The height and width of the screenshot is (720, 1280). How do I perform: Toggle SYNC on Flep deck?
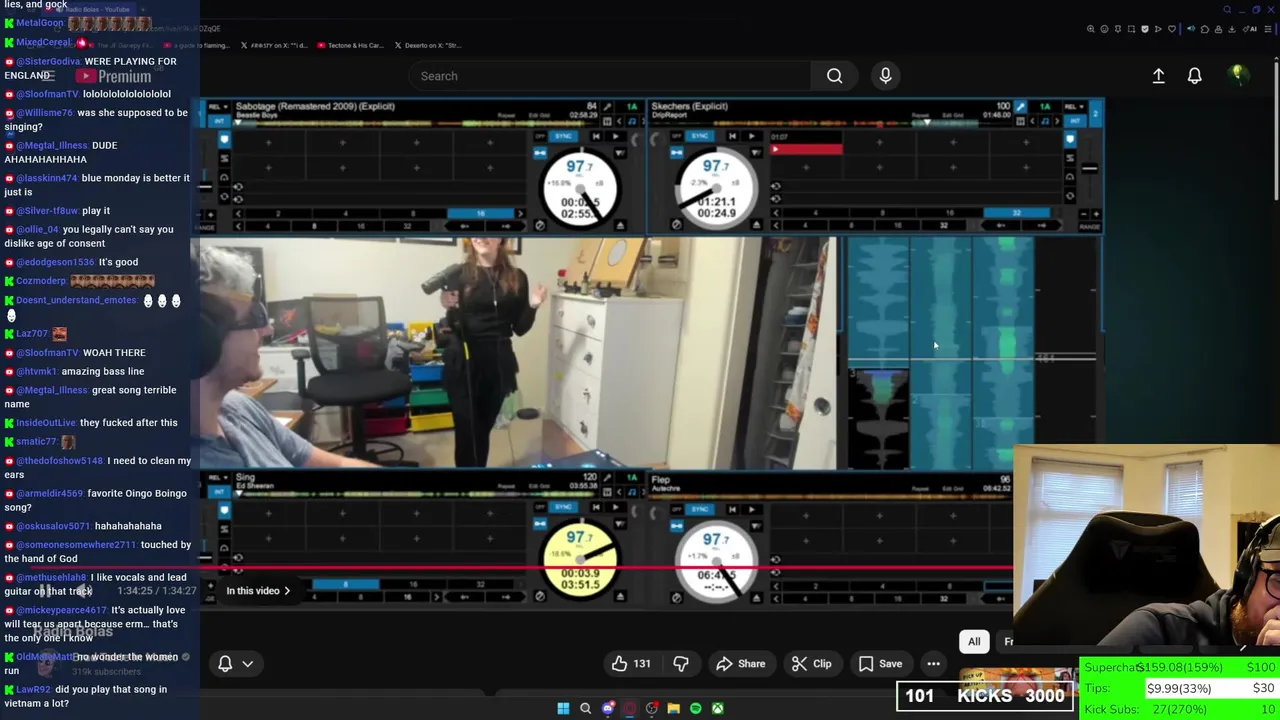(700, 508)
